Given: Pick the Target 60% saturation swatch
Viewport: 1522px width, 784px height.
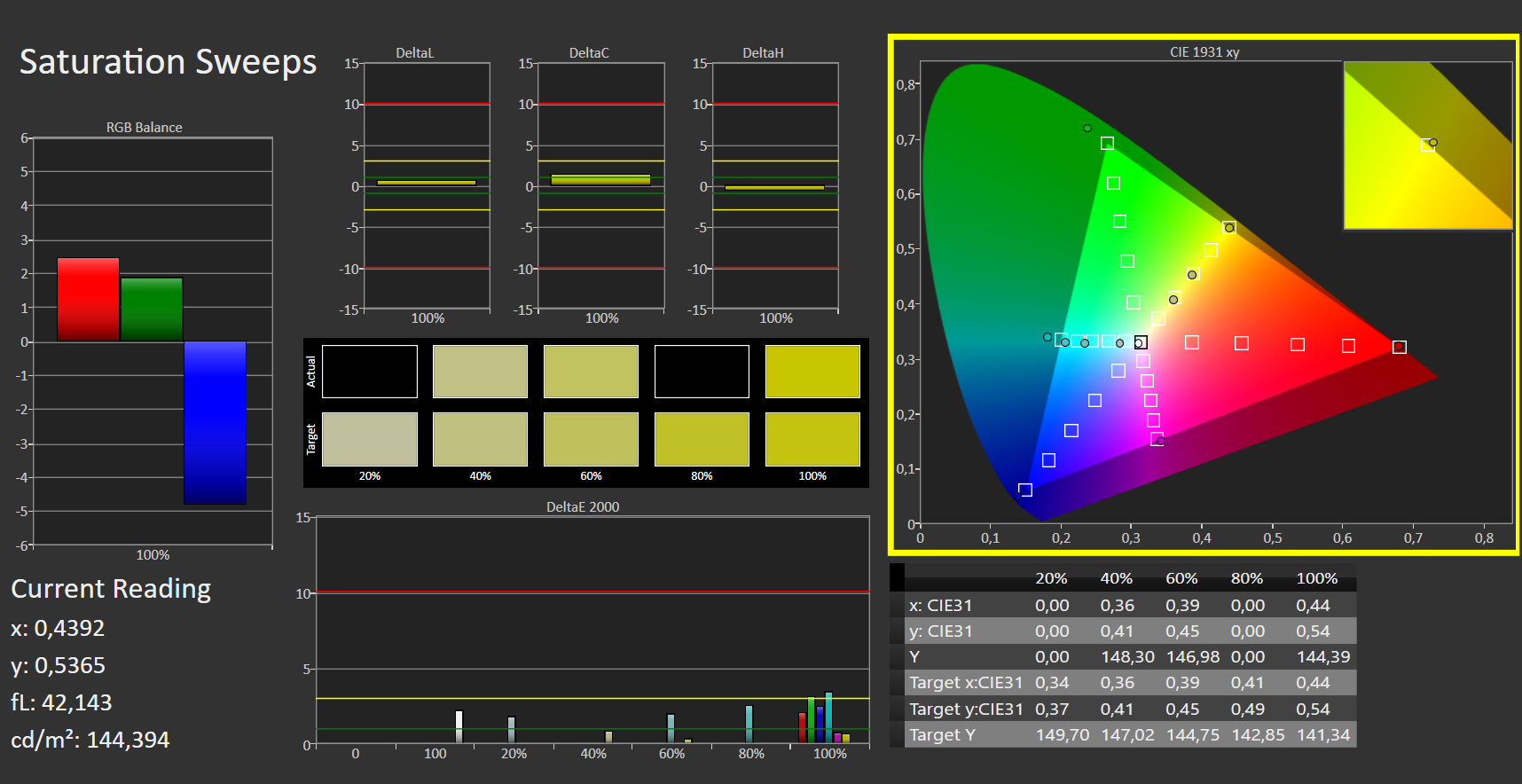Looking at the screenshot, I should click(591, 439).
